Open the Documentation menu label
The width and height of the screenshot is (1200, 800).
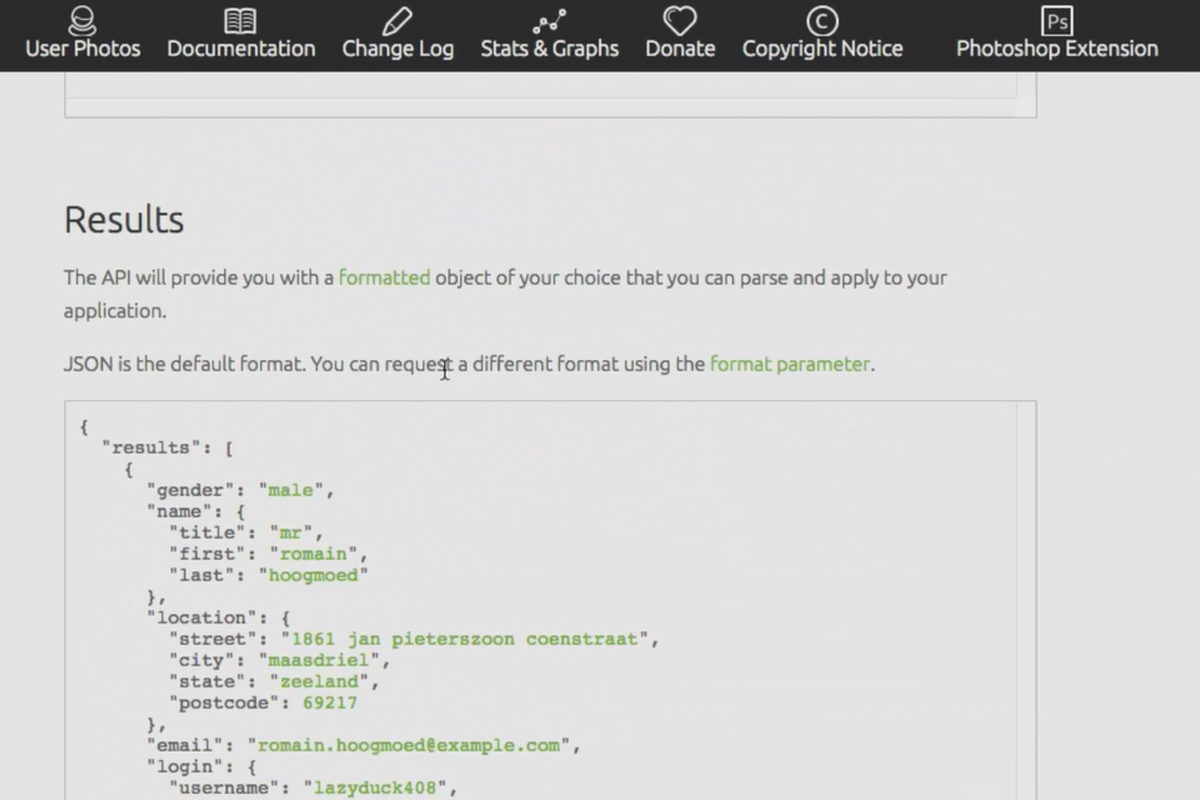(x=241, y=49)
